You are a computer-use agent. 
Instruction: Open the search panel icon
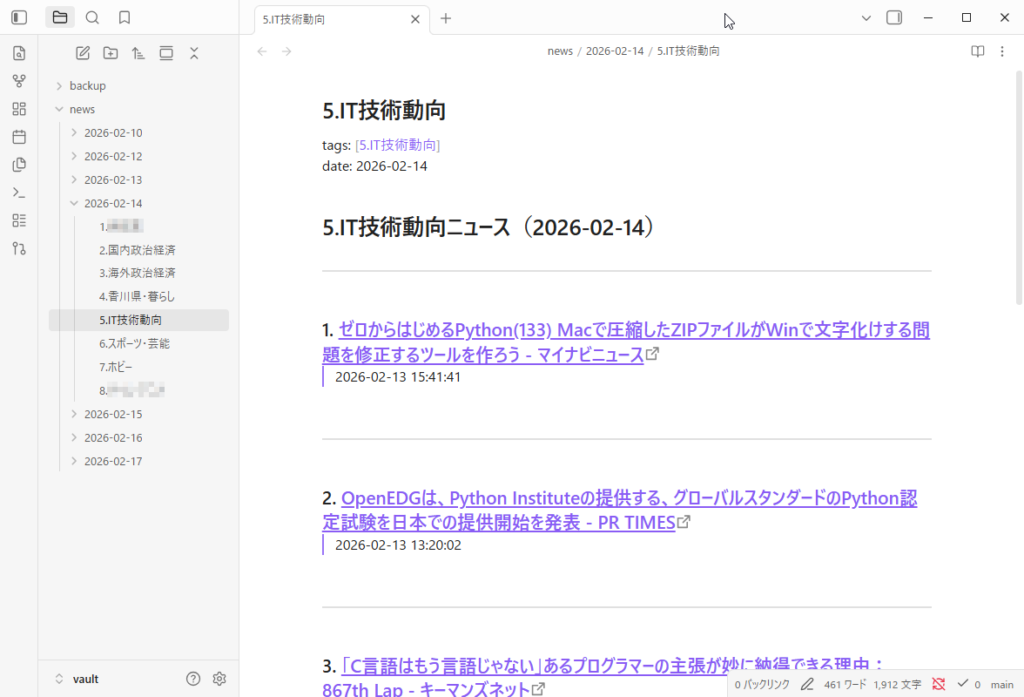[x=92, y=17]
